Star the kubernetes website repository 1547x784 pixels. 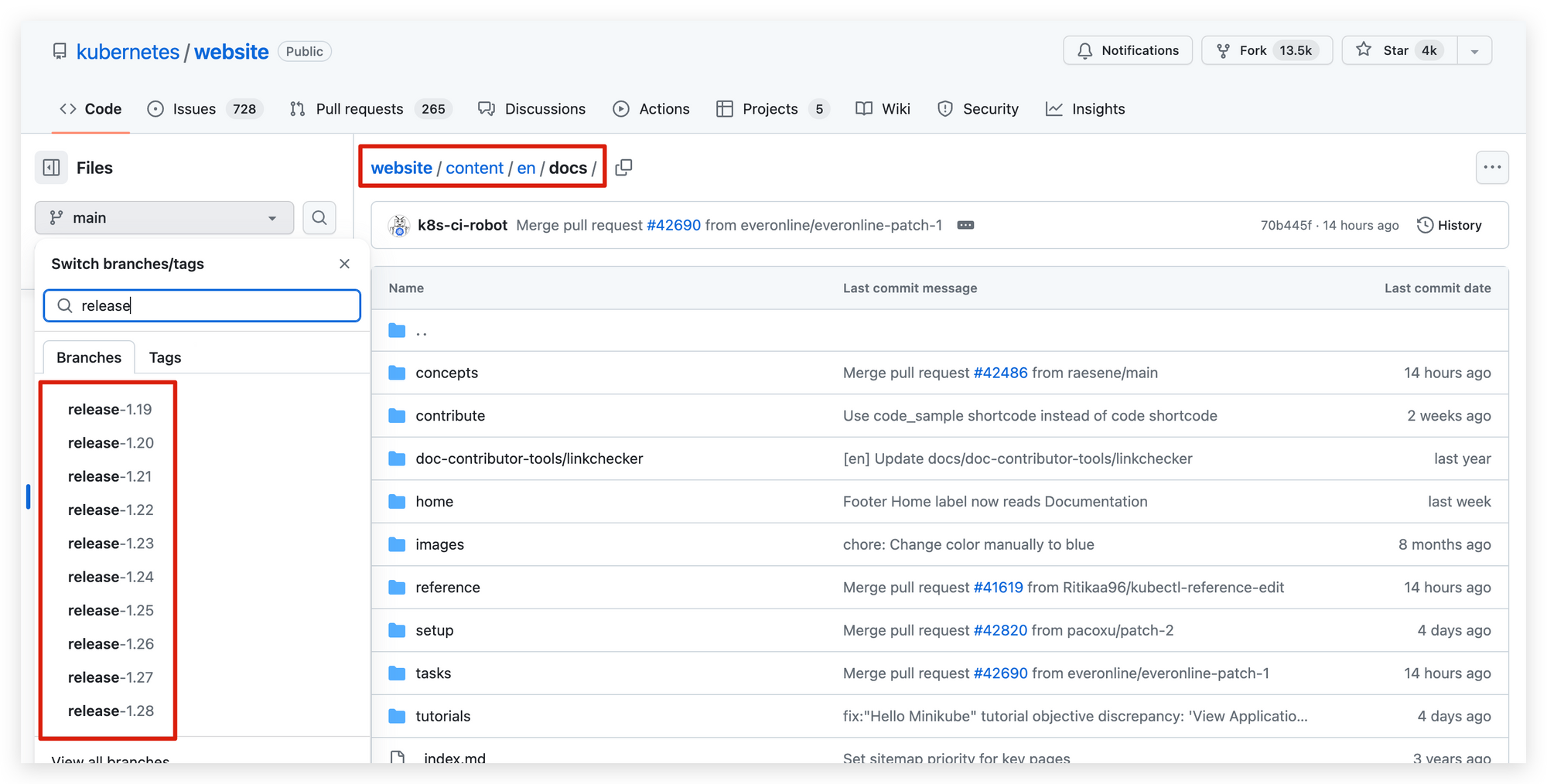1399,50
